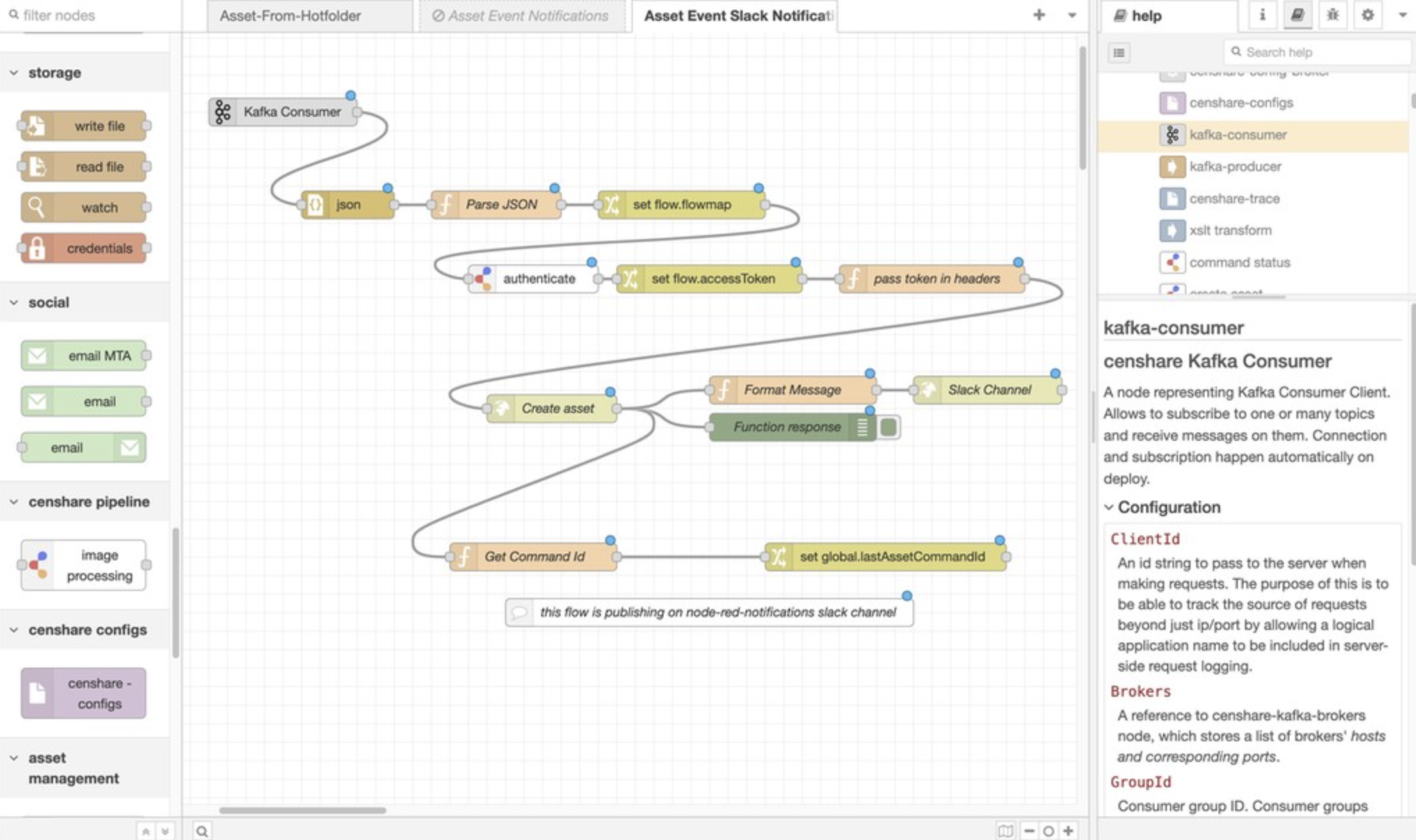This screenshot has width=1416, height=840.
Task: Open the debug messages bug icon
Action: [1333, 15]
